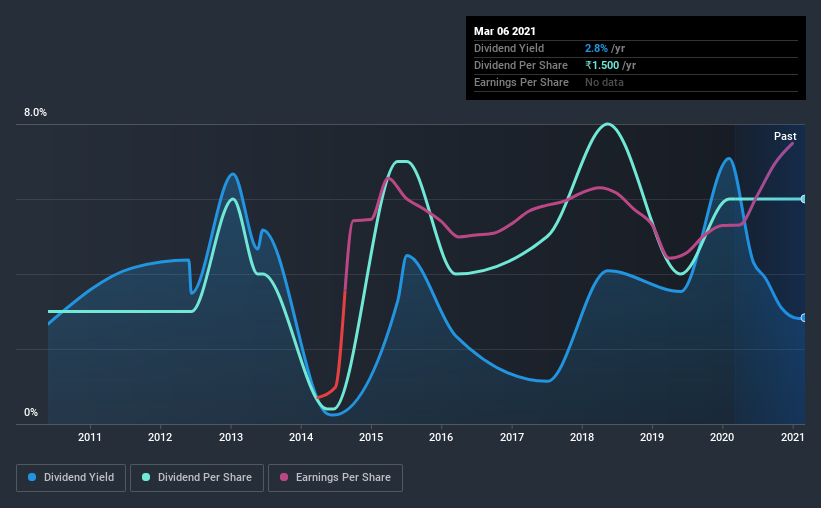Click the 'Past' region label
Image resolution: width=821 pixels, height=508 pixels.
point(785,136)
